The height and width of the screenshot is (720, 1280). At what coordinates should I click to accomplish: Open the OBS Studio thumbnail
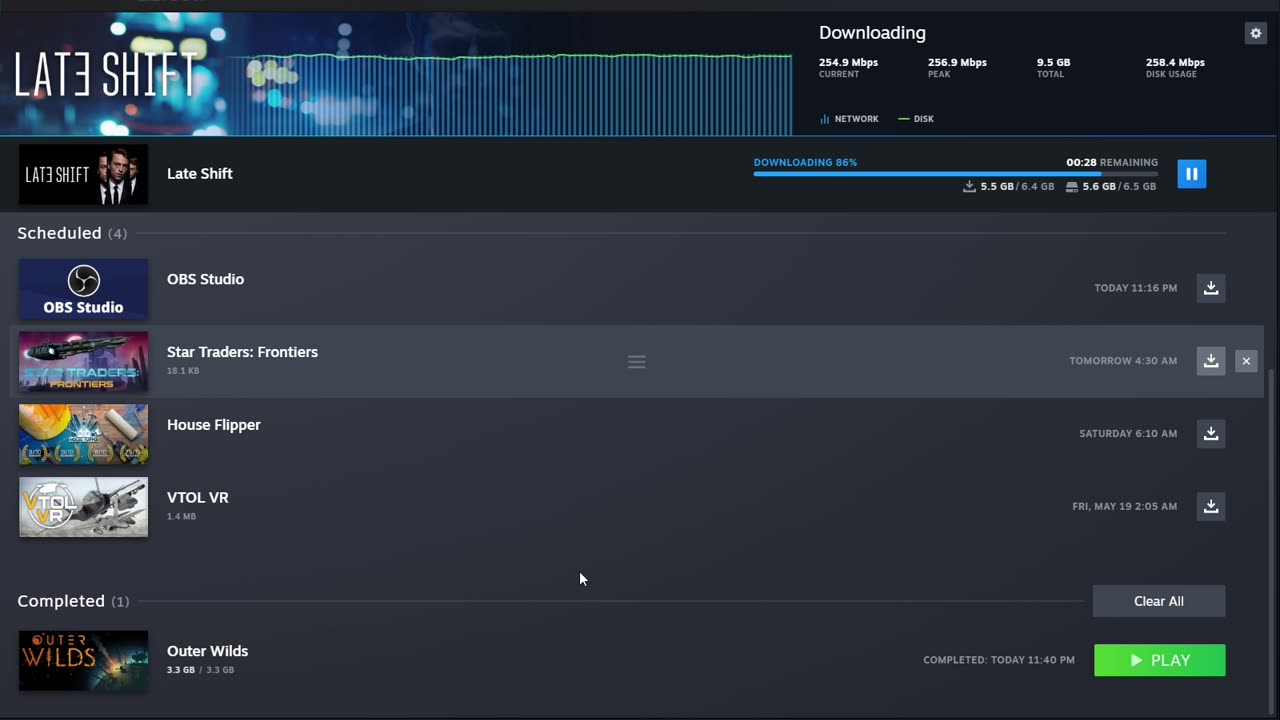[x=83, y=289]
